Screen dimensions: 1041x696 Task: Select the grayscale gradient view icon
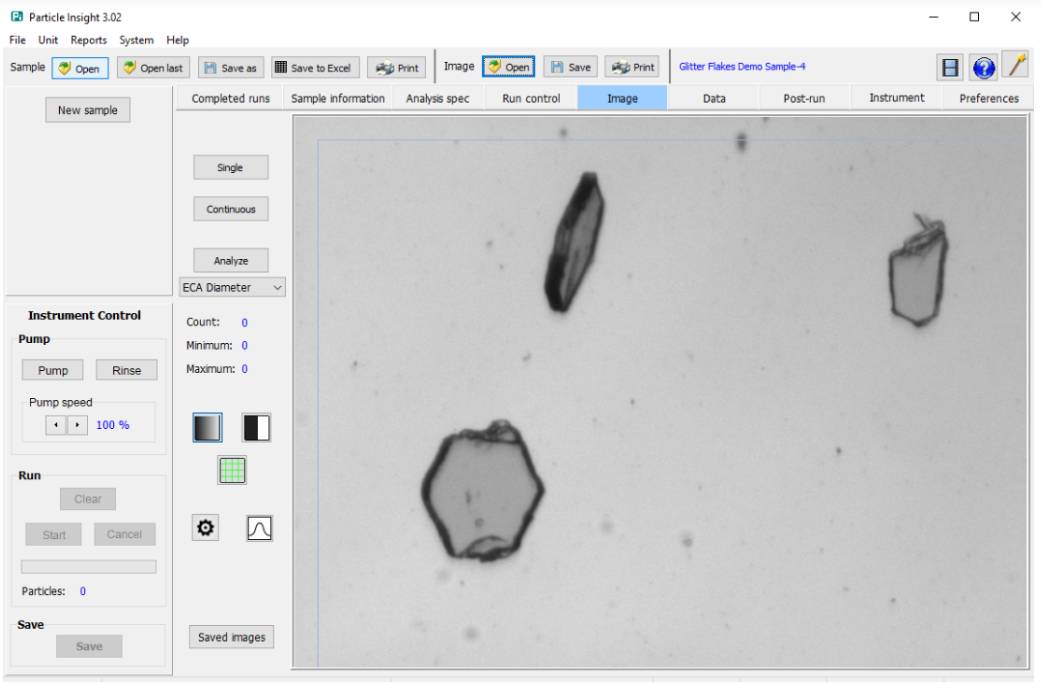[x=207, y=428]
